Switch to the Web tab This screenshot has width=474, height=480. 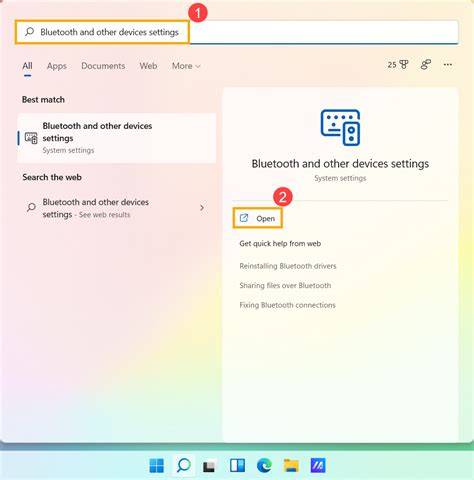pyautogui.click(x=148, y=66)
